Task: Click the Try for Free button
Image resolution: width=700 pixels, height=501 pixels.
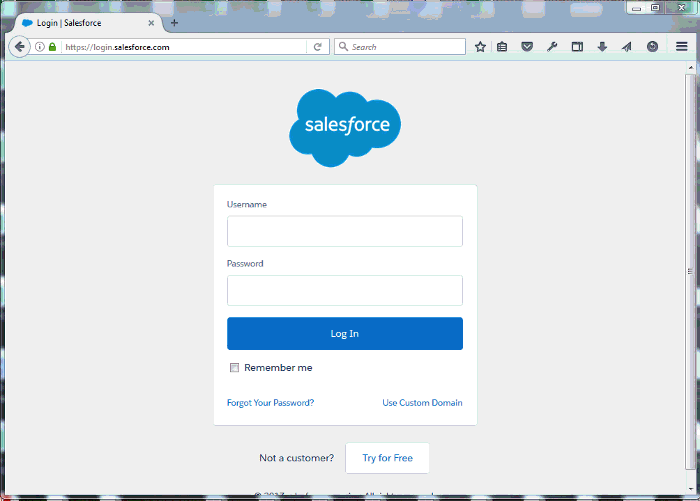Action: pyautogui.click(x=387, y=458)
